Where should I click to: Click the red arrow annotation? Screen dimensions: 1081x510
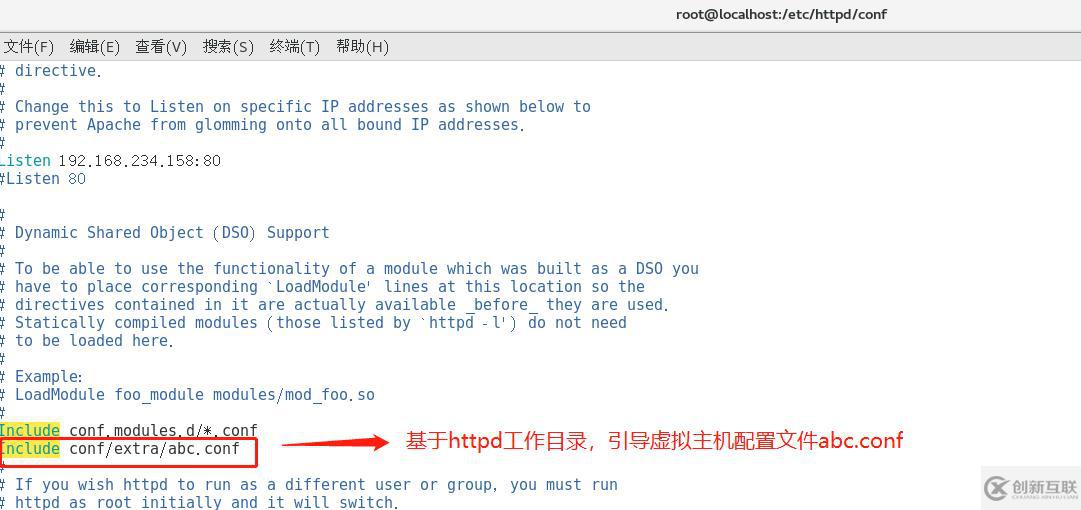coord(336,442)
